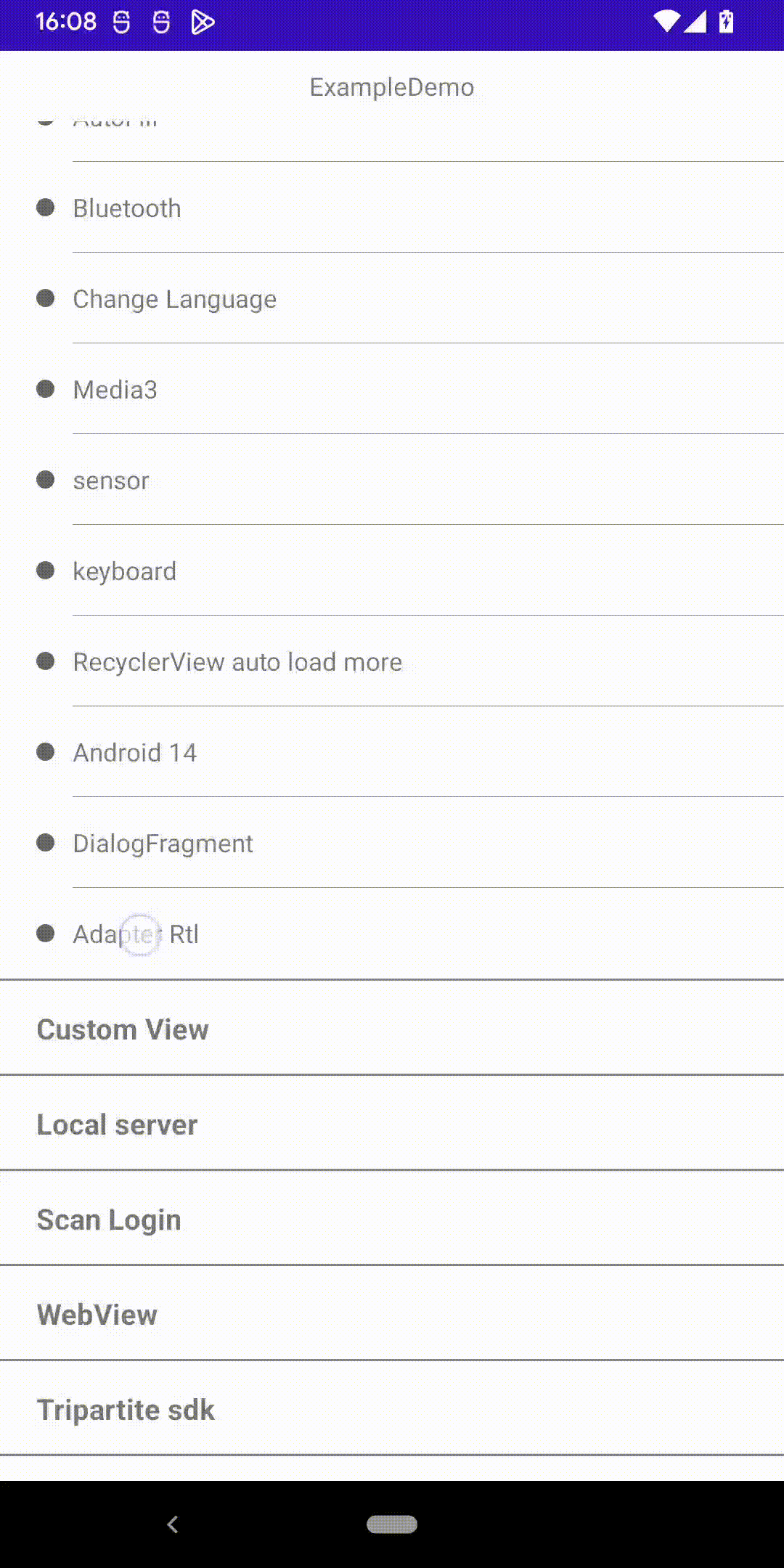
Task: Expand the Scan Login section
Action: (x=392, y=1218)
